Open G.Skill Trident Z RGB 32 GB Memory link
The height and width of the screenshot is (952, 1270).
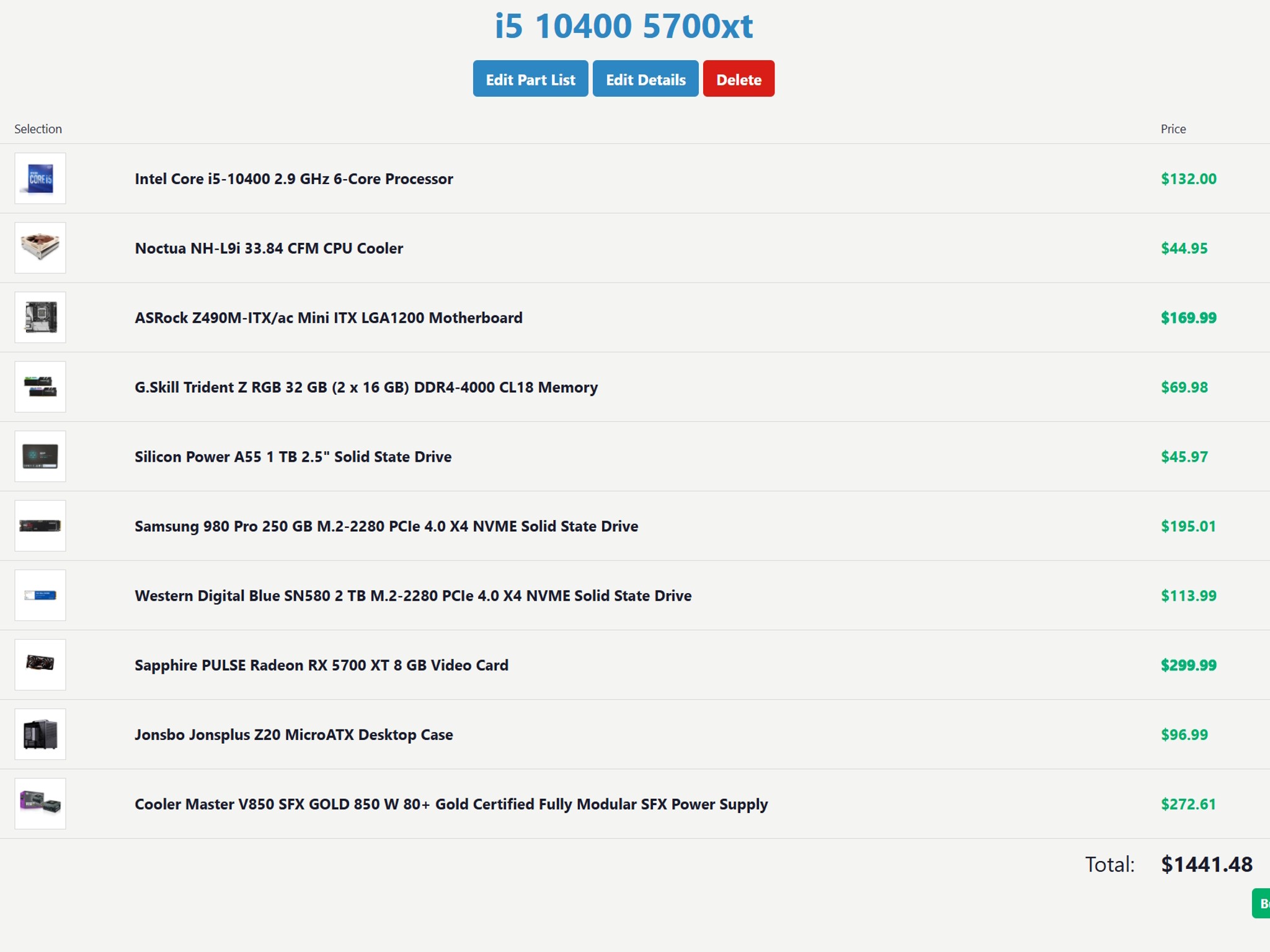(x=366, y=387)
